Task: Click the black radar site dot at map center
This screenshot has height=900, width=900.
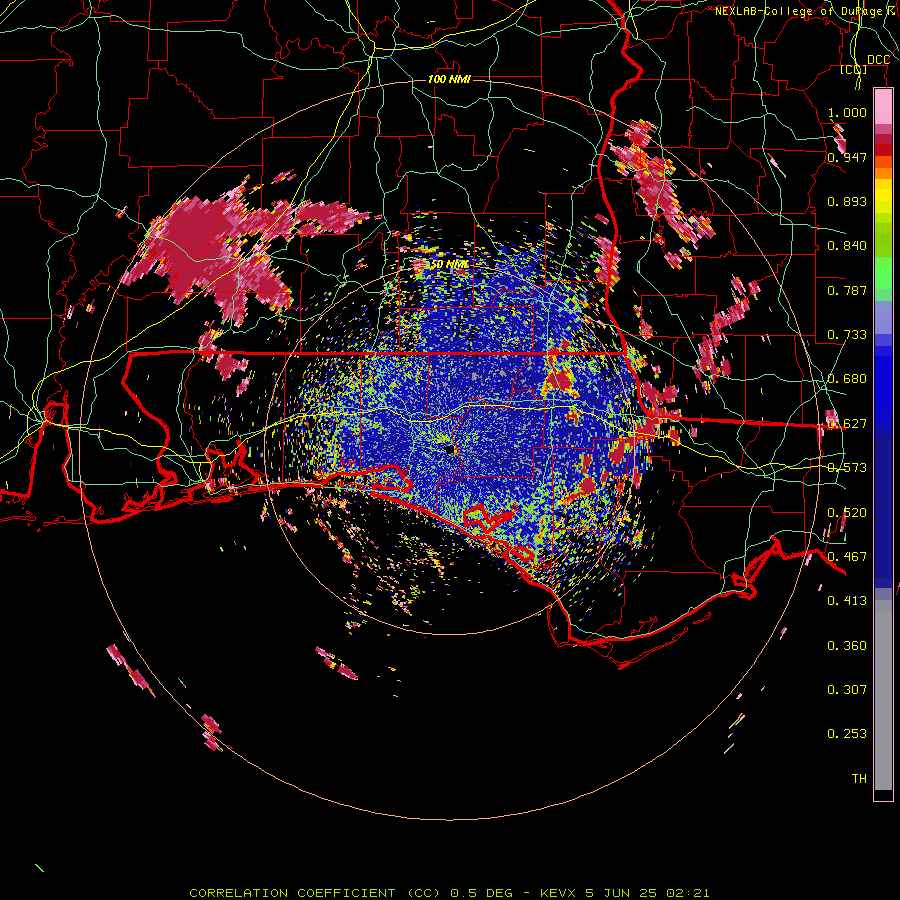Action: coord(450,450)
